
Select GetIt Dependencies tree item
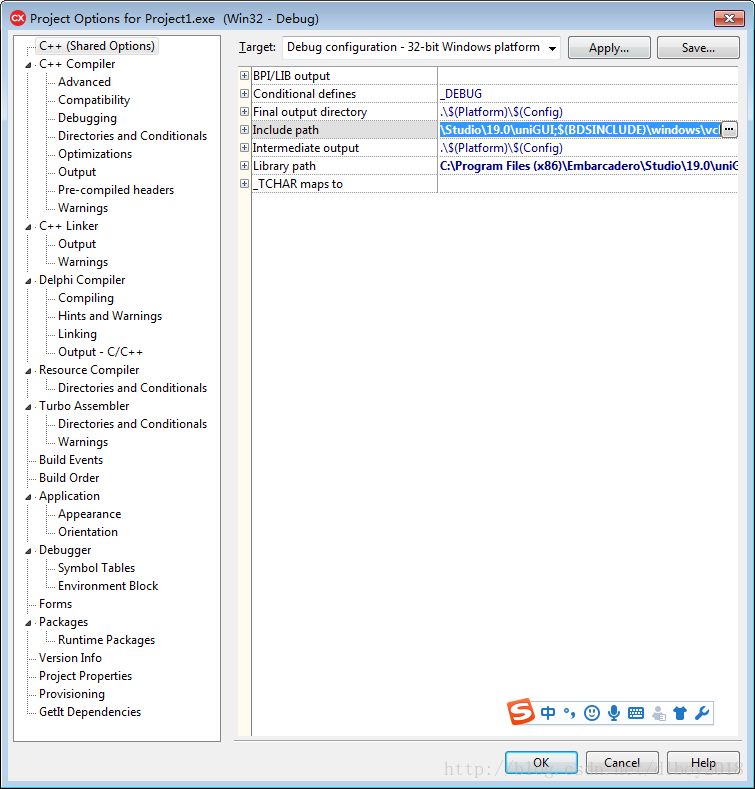click(x=90, y=712)
